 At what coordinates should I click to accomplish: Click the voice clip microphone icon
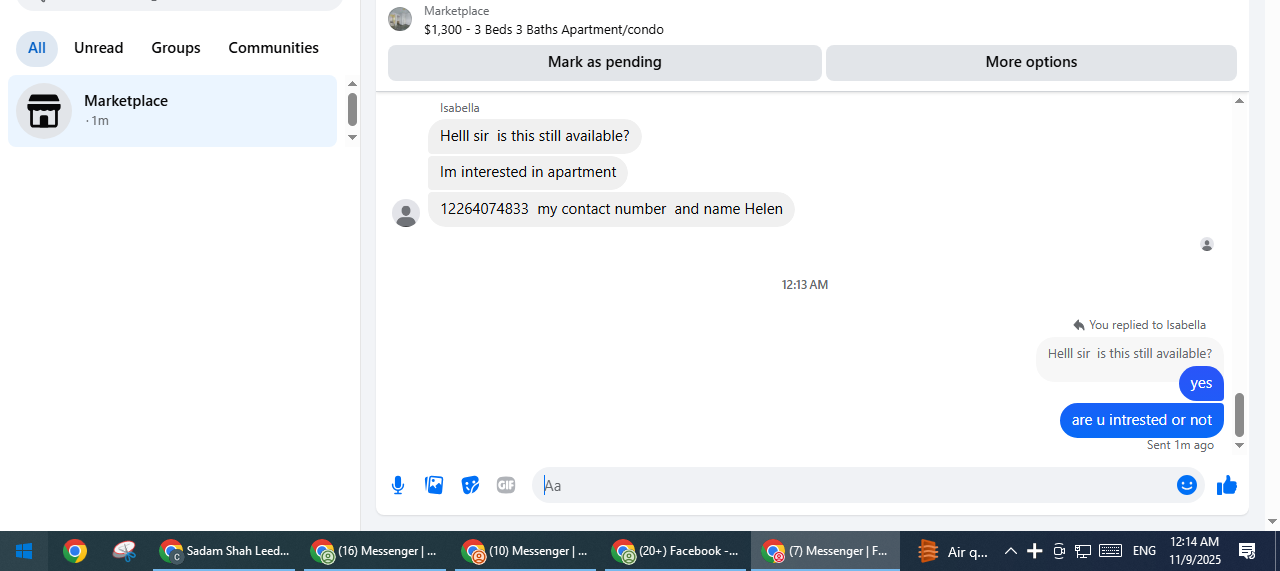tap(398, 485)
